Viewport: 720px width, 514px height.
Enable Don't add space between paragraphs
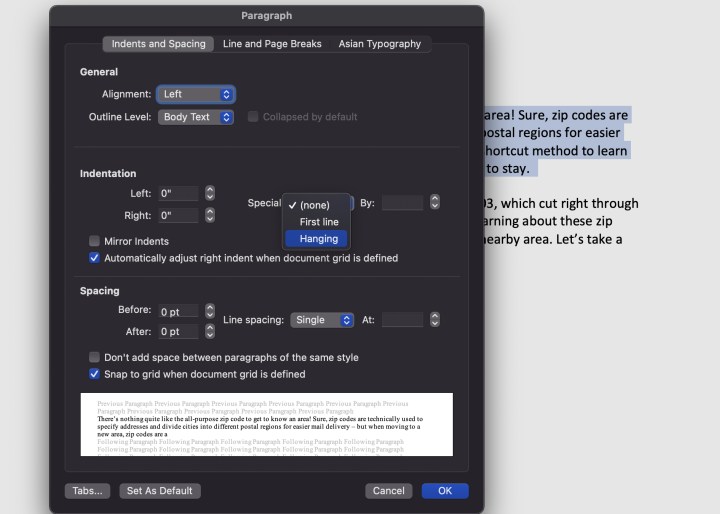tap(94, 357)
